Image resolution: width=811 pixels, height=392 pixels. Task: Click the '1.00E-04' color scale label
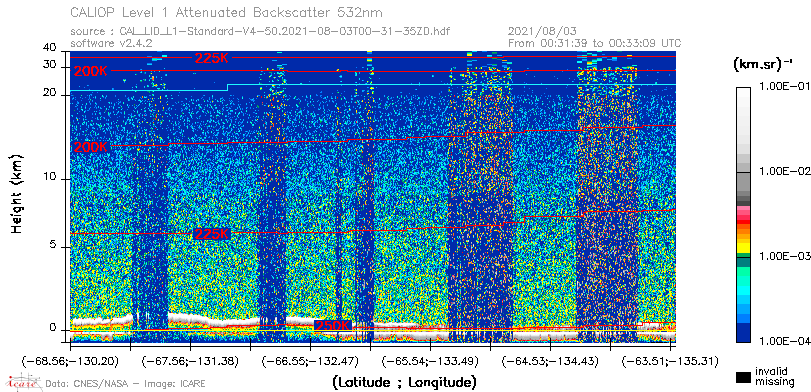[784, 341]
